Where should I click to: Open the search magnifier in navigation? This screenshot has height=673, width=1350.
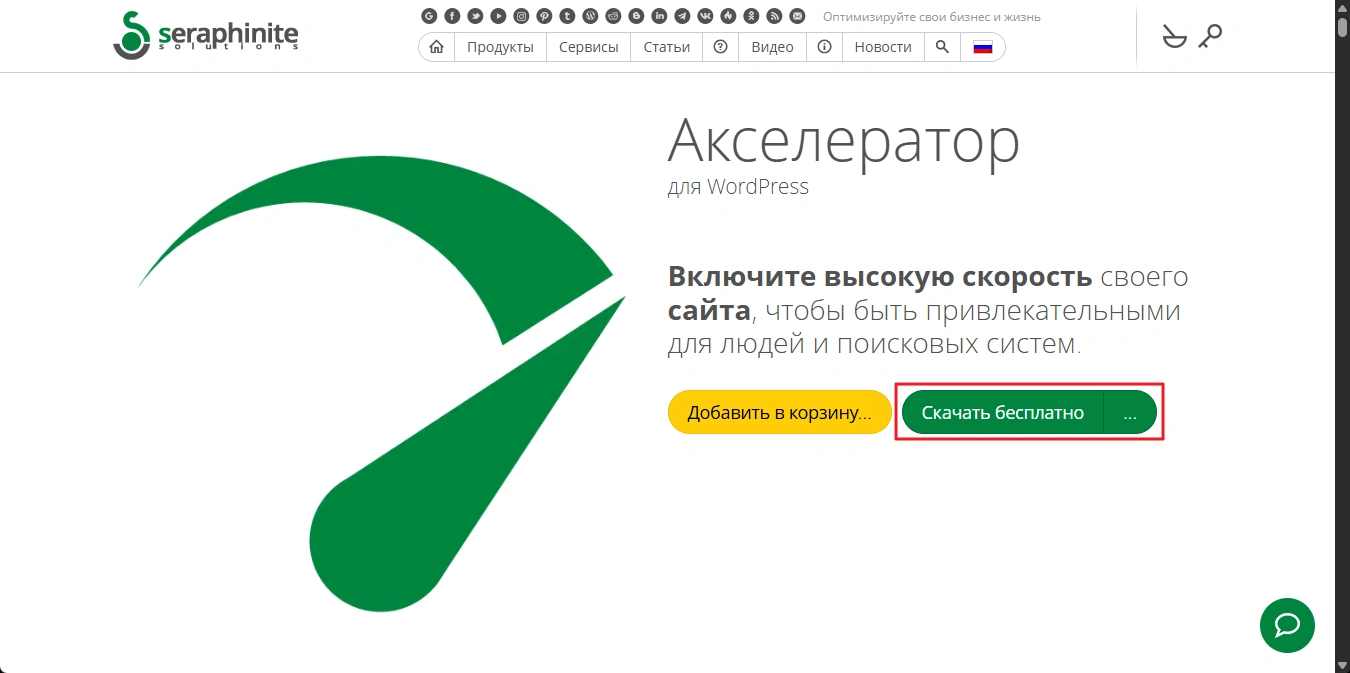942,47
